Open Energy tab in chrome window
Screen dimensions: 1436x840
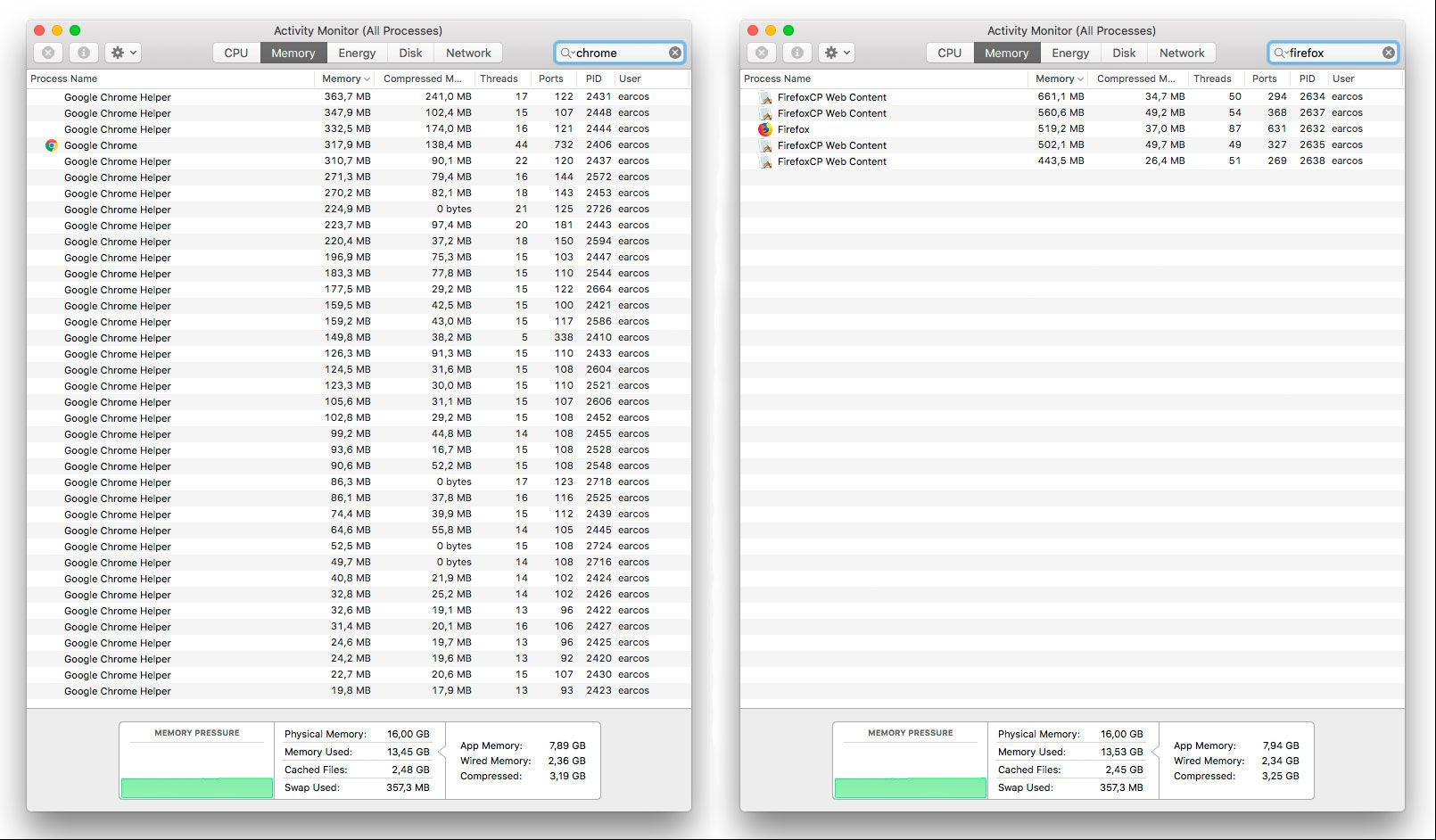[357, 53]
